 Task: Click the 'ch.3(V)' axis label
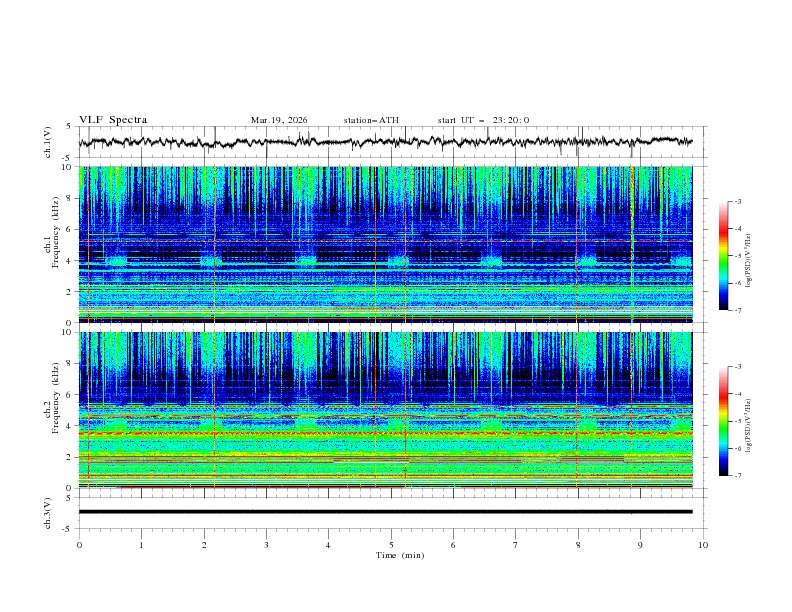(x=48, y=513)
